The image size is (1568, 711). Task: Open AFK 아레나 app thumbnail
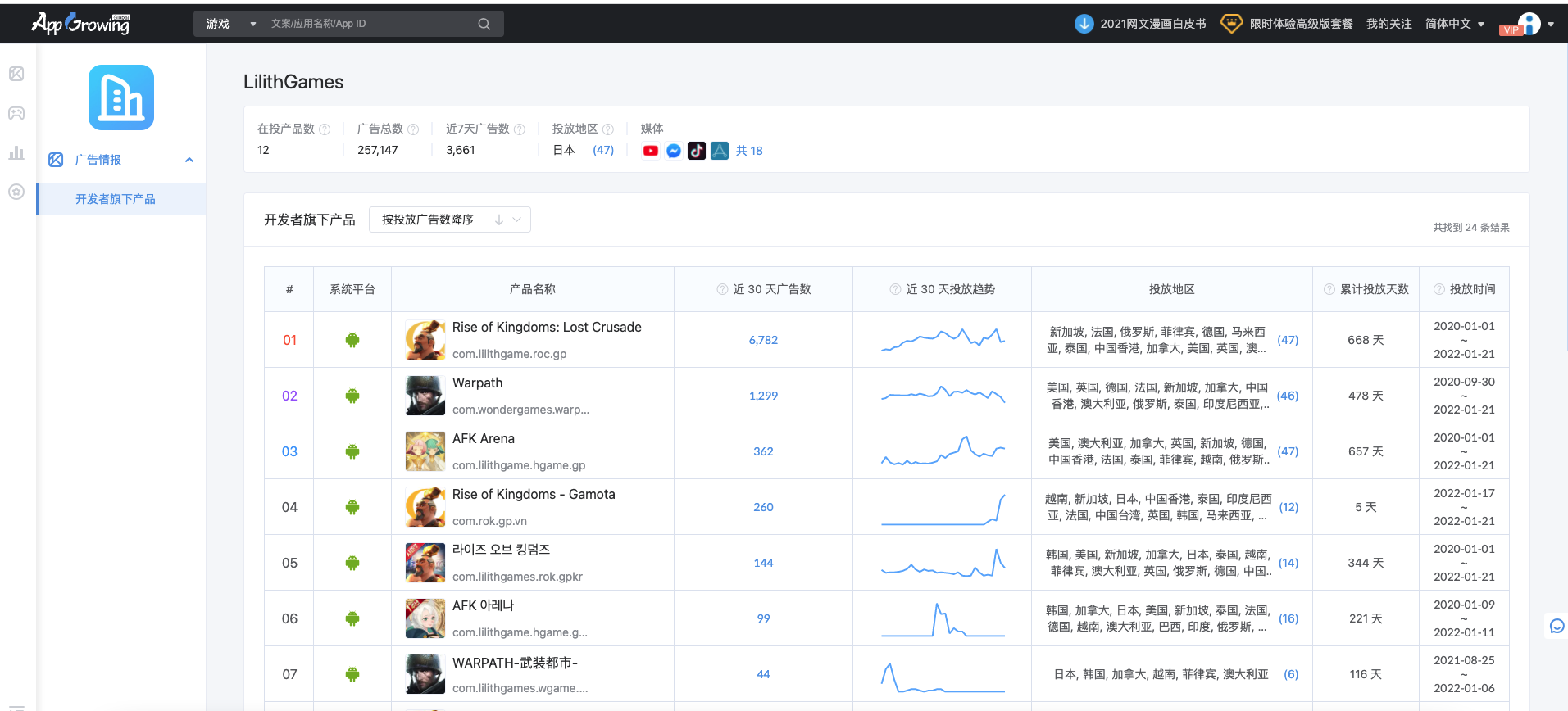[425, 618]
